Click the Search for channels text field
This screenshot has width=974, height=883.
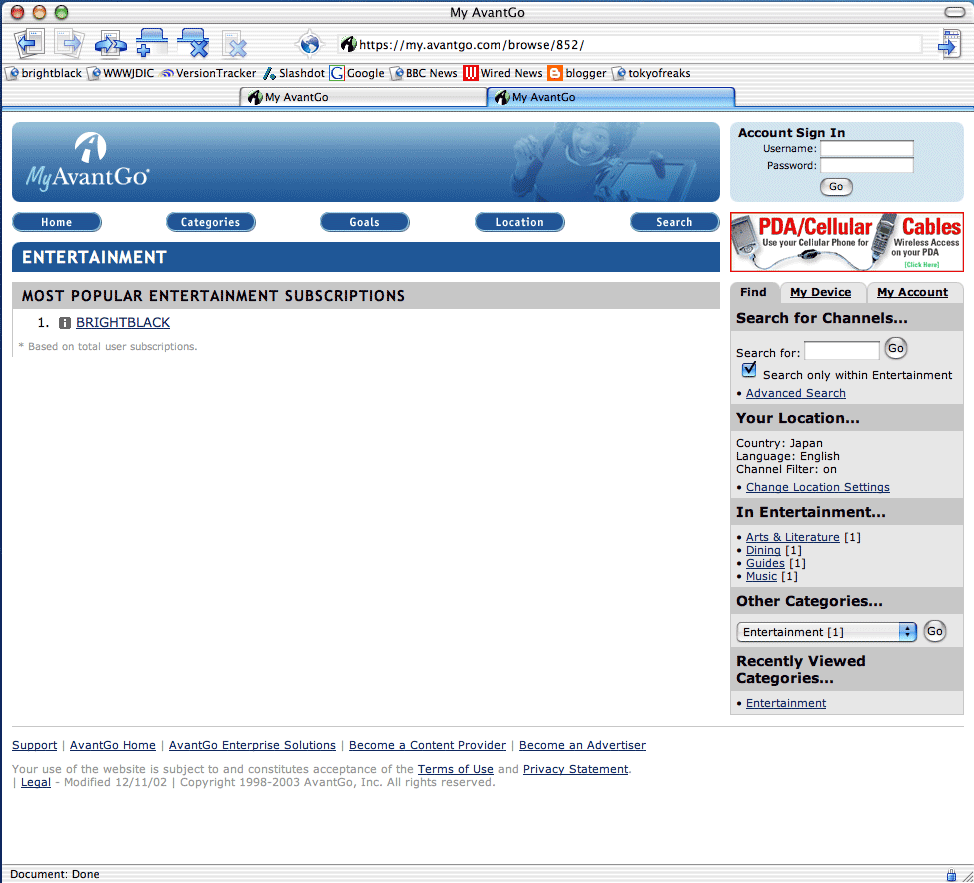(842, 351)
